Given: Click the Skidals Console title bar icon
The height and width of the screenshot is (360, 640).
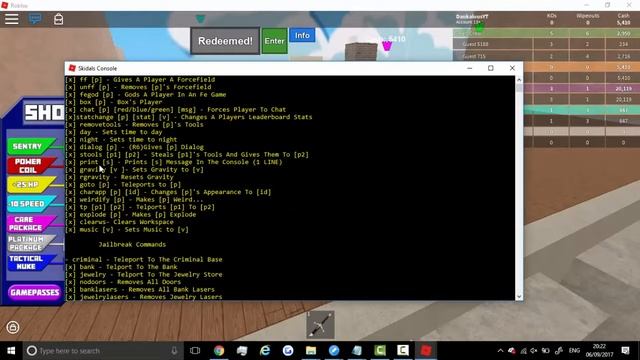Looking at the screenshot, I should (x=72, y=68).
